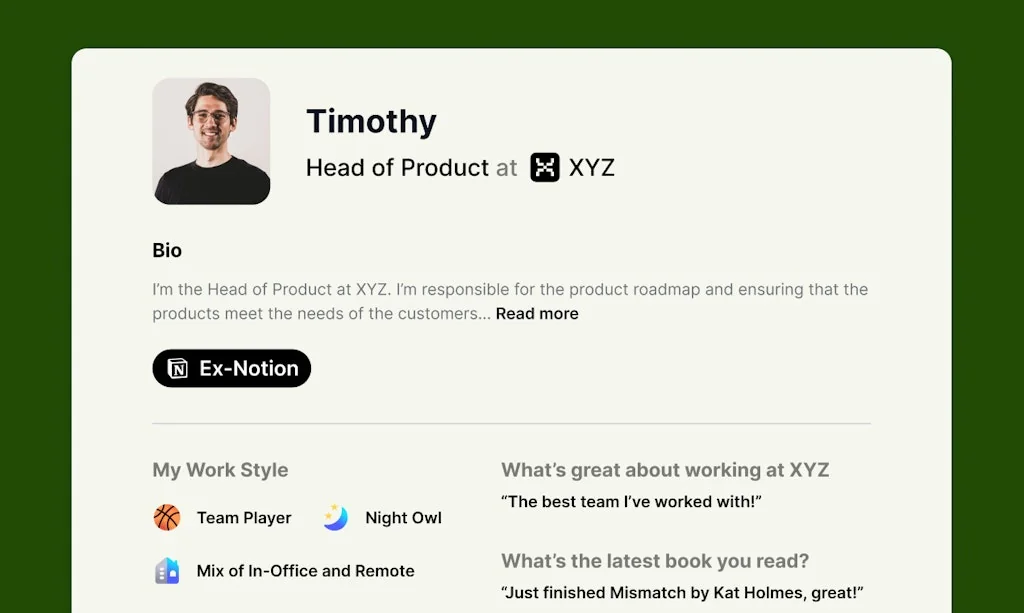Click the Bio section heading

[167, 250]
